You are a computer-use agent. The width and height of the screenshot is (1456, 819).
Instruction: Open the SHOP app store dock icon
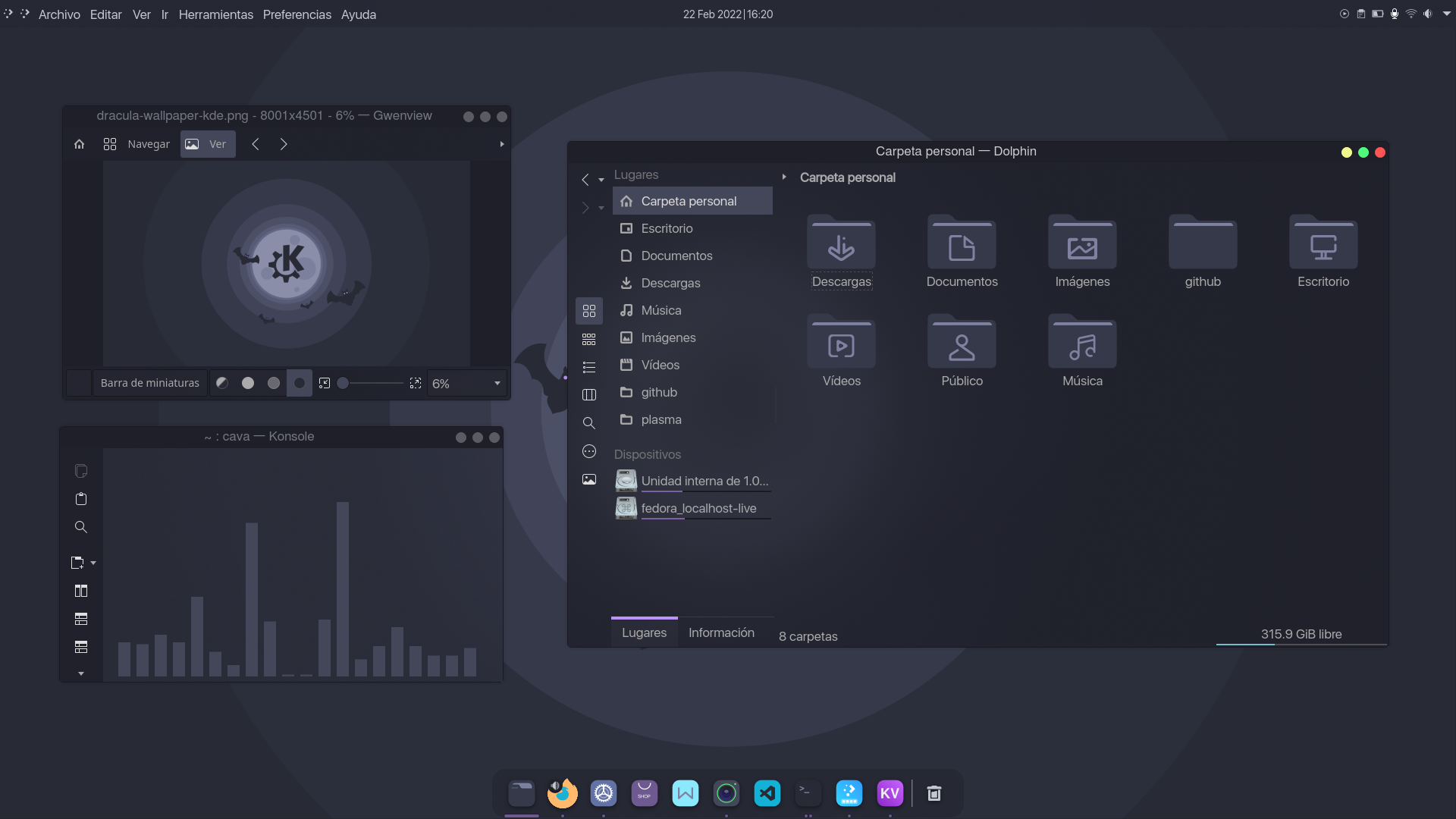coord(645,793)
